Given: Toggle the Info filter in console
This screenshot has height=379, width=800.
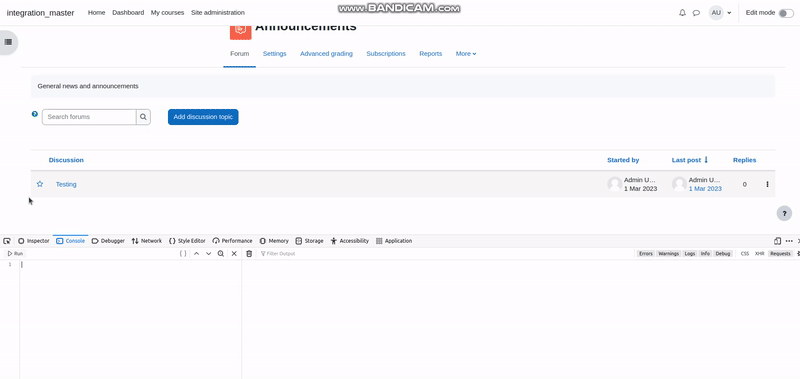Looking at the screenshot, I should click(x=705, y=254).
